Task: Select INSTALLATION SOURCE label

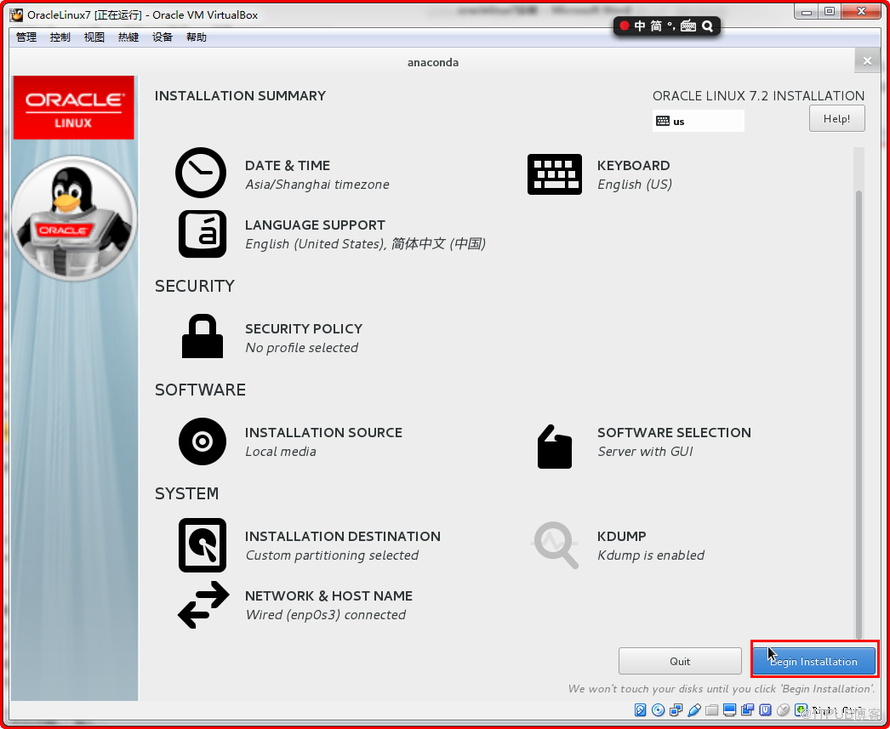Action: pyautogui.click(x=324, y=433)
